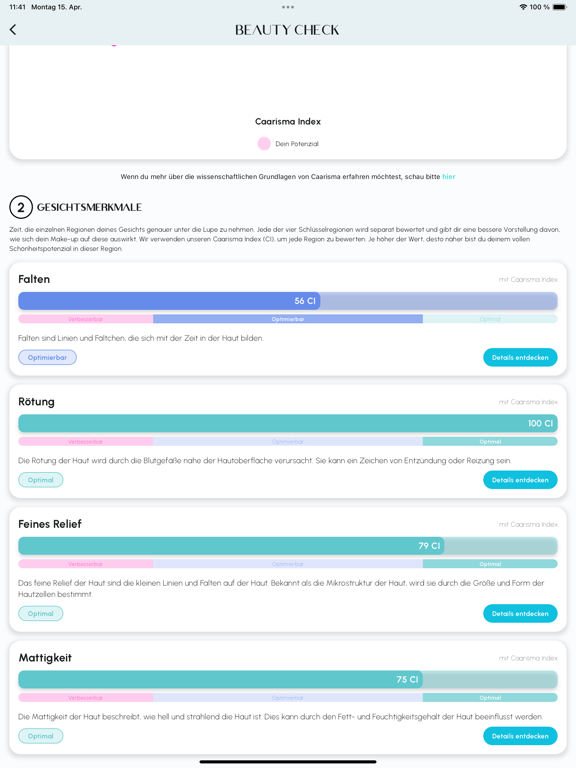The image size is (576, 768).
Task: Tap the Optimierbar segment in Falten scale
Action: pyautogui.click(x=288, y=319)
